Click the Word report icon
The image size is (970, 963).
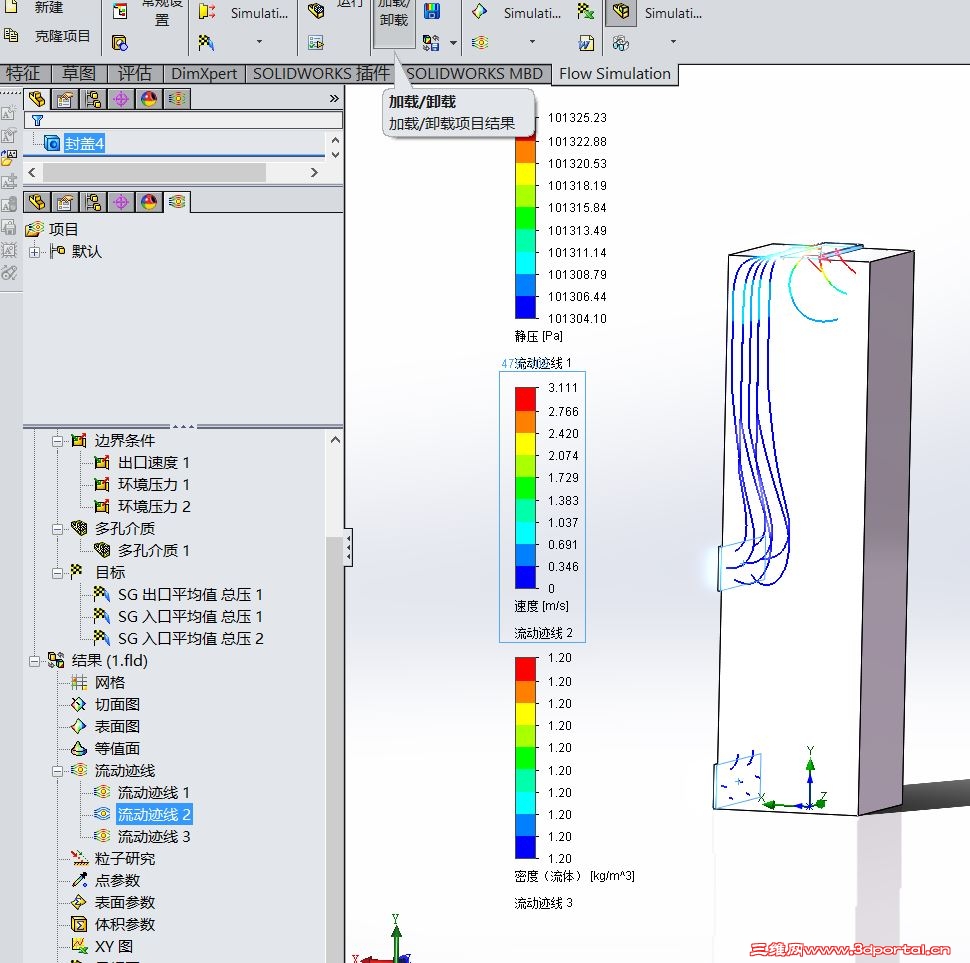click(585, 43)
